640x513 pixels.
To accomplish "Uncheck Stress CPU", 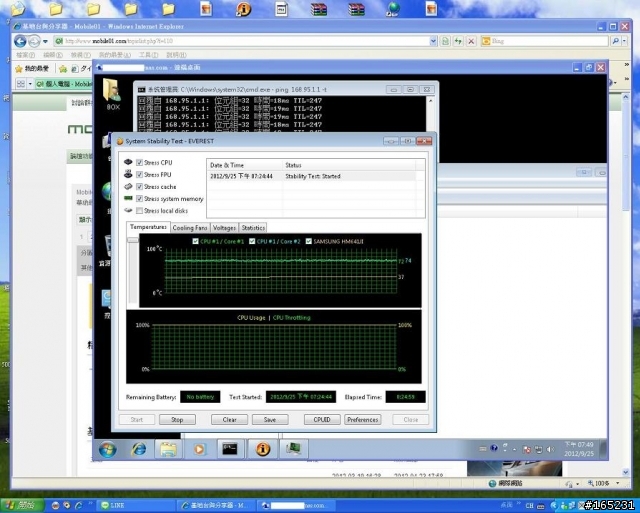I will (x=140, y=162).
